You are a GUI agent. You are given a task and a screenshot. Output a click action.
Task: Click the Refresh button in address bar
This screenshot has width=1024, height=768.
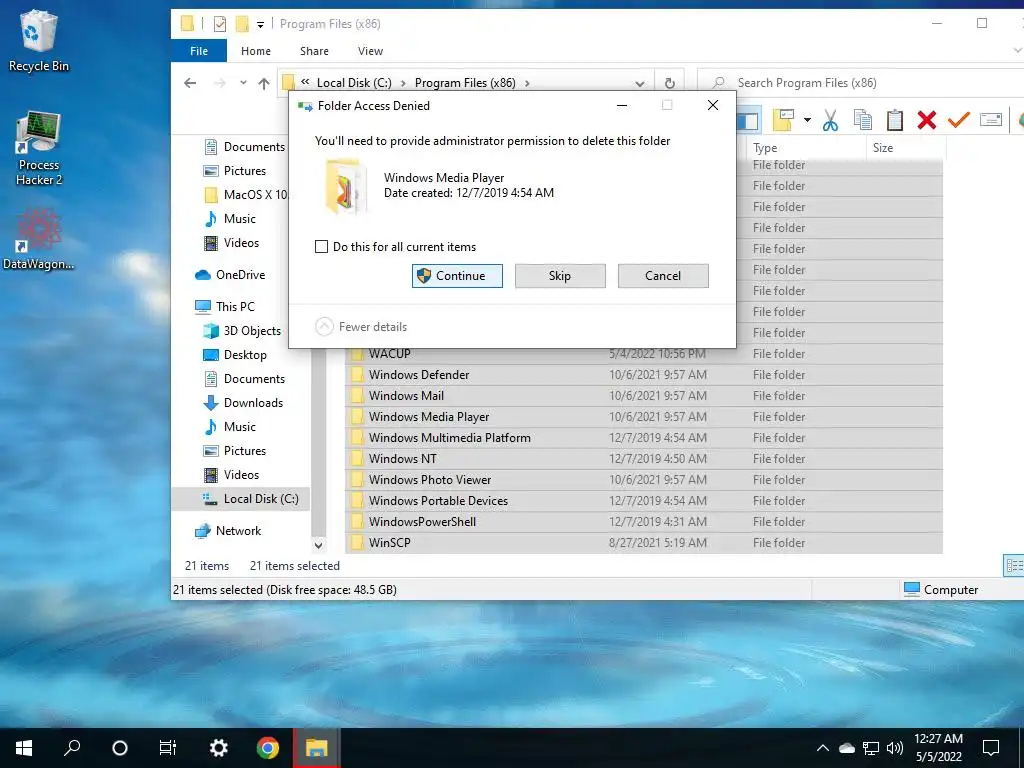click(669, 83)
